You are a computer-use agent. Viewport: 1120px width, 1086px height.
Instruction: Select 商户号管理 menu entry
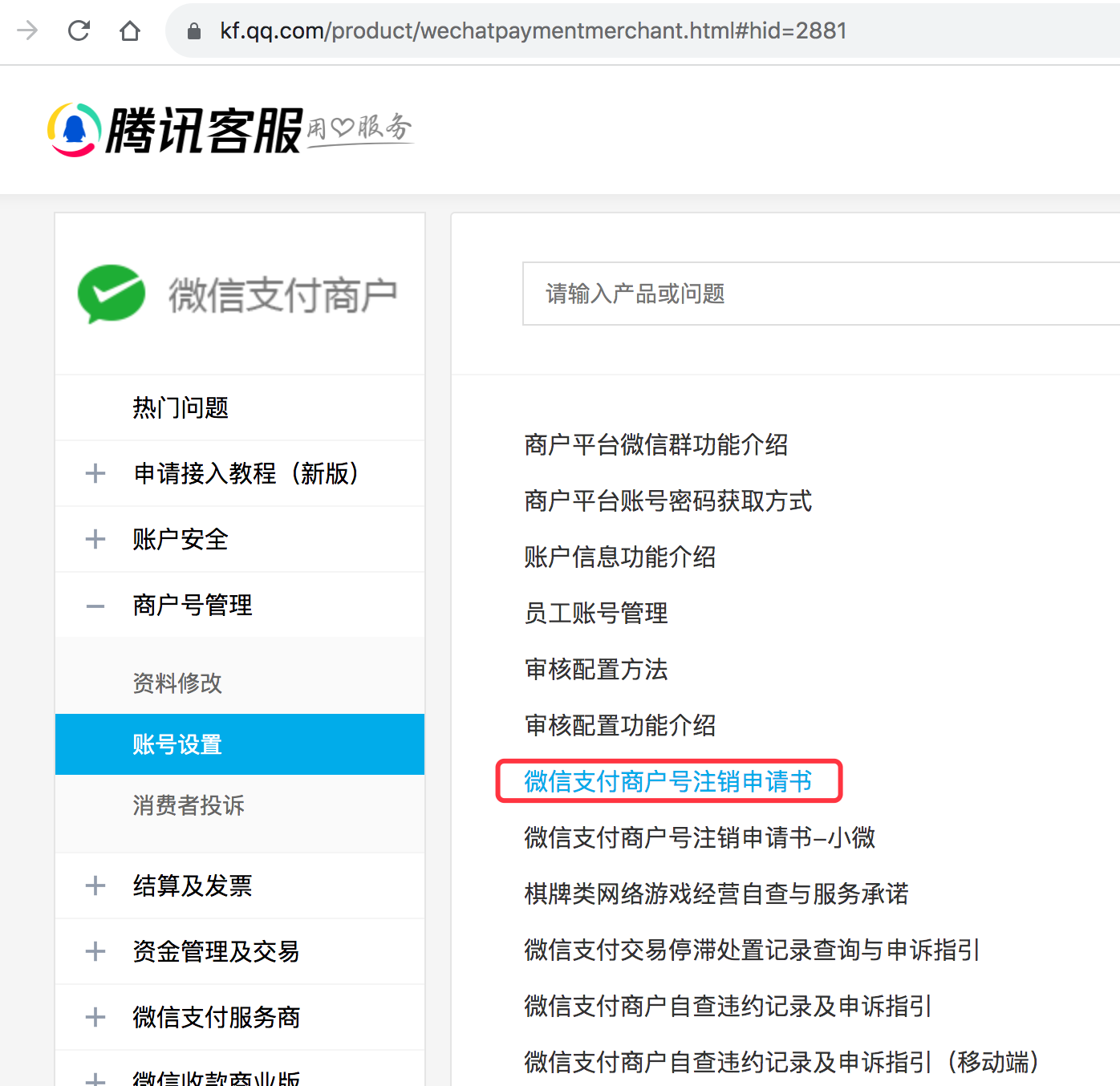193,605
